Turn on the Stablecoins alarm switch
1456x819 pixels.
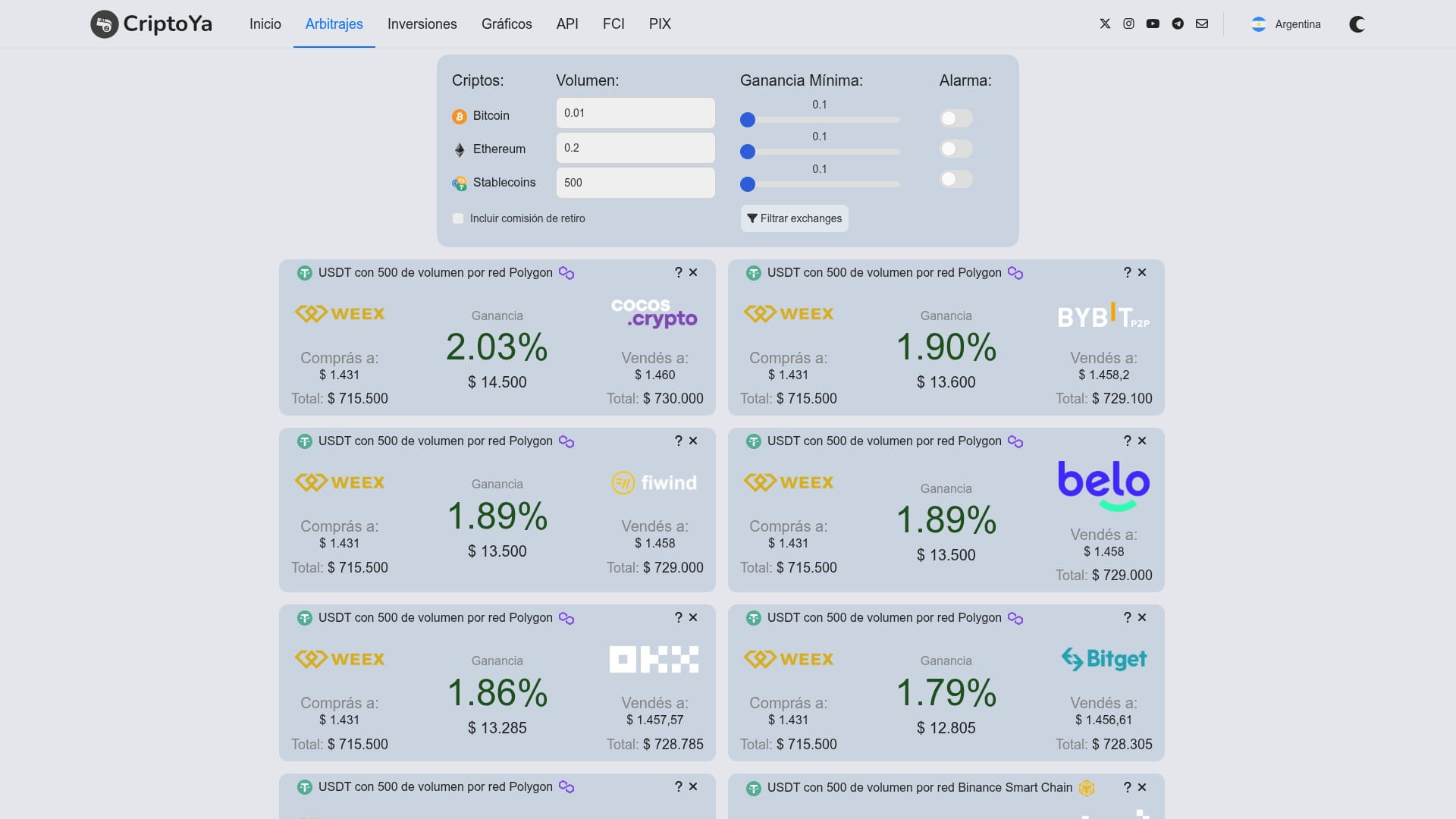(955, 179)
